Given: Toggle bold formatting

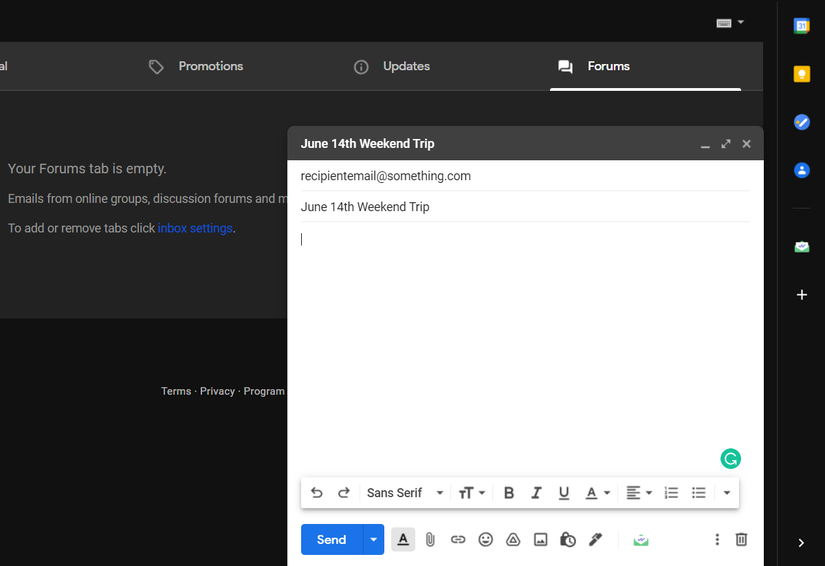Looking at the screenshot, I should coord(509,493).
